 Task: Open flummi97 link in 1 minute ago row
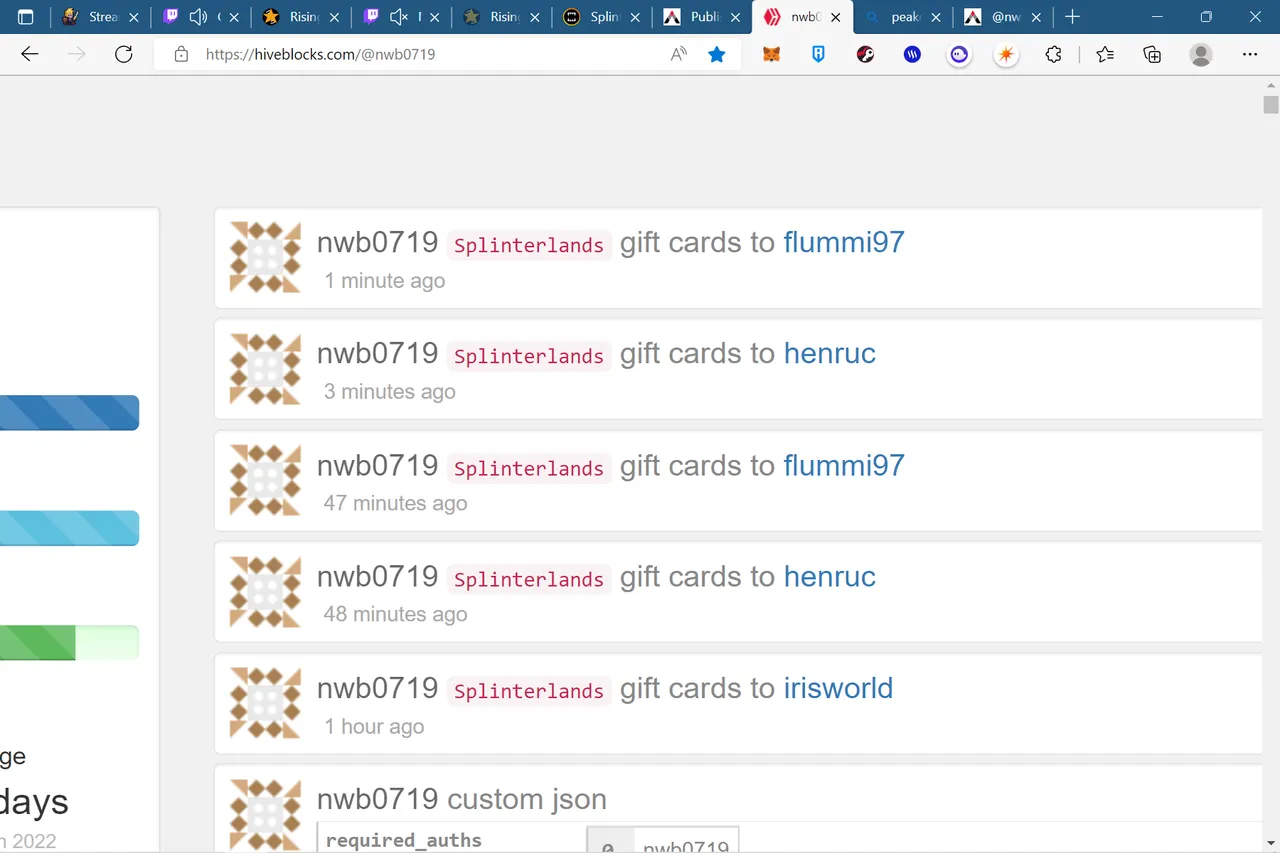click(x=844, y=242)
